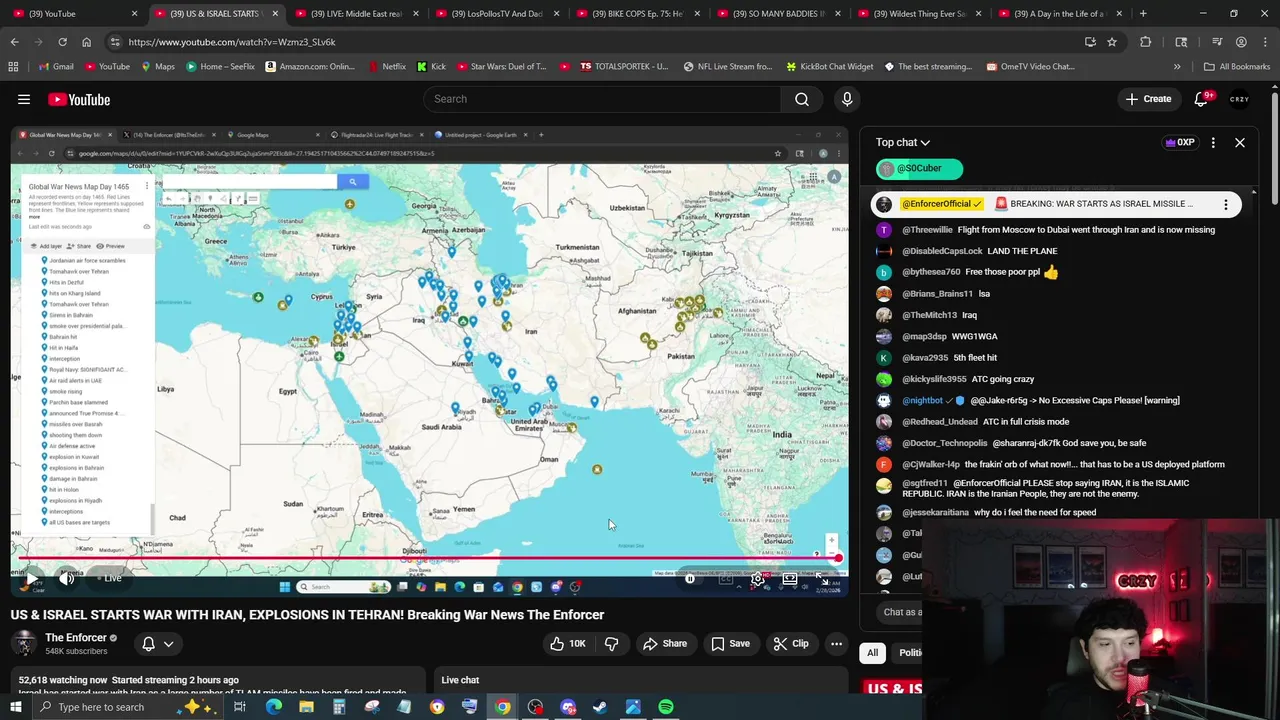Viewport: 1280px width, 720px height.
Task: Click the Chrome home button
Action: [87, 42]
